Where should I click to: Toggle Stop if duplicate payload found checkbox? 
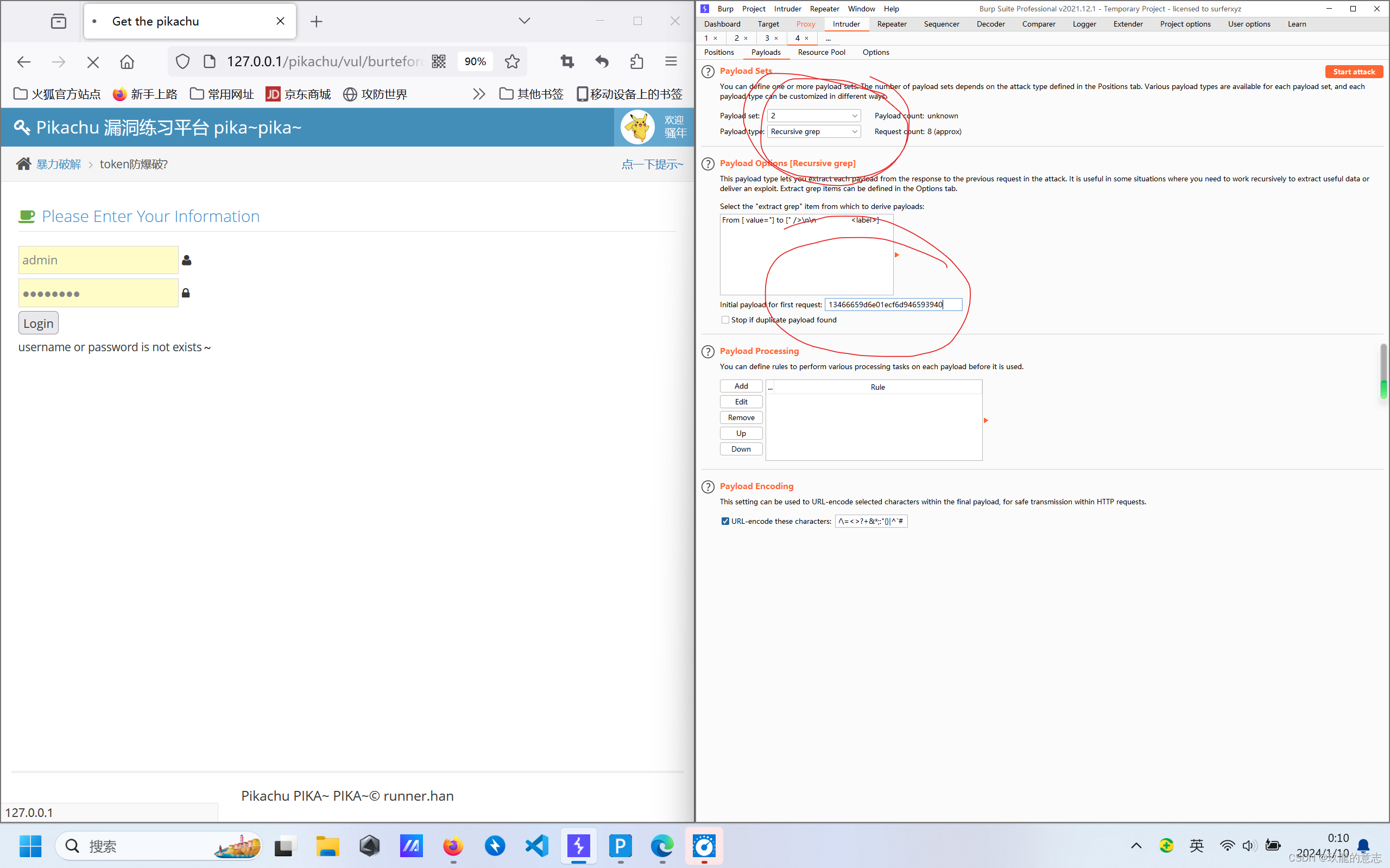coord(724,319)
